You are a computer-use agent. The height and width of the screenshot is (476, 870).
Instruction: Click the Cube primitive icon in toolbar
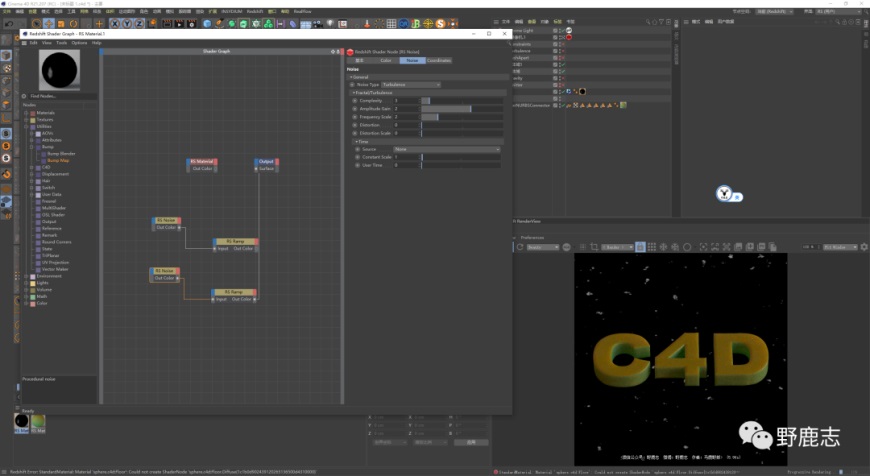click(x=207, y=24)
